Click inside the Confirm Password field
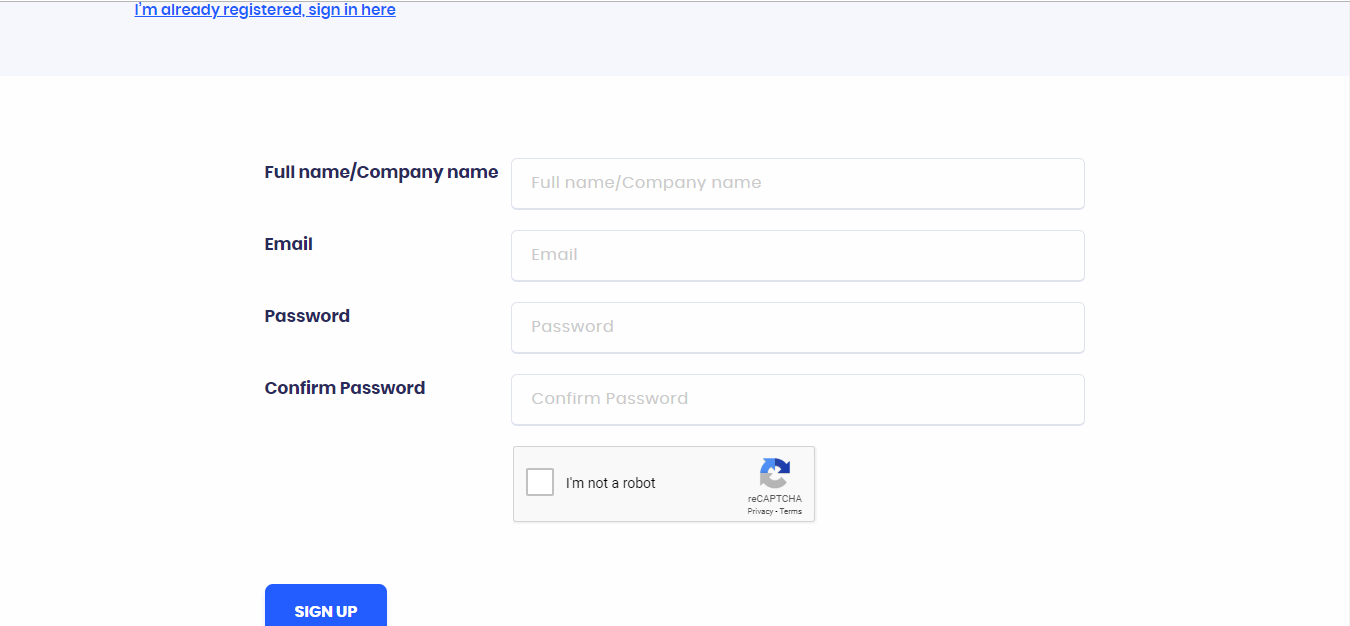Screen dimensions: 1350x626 [797, 399]
